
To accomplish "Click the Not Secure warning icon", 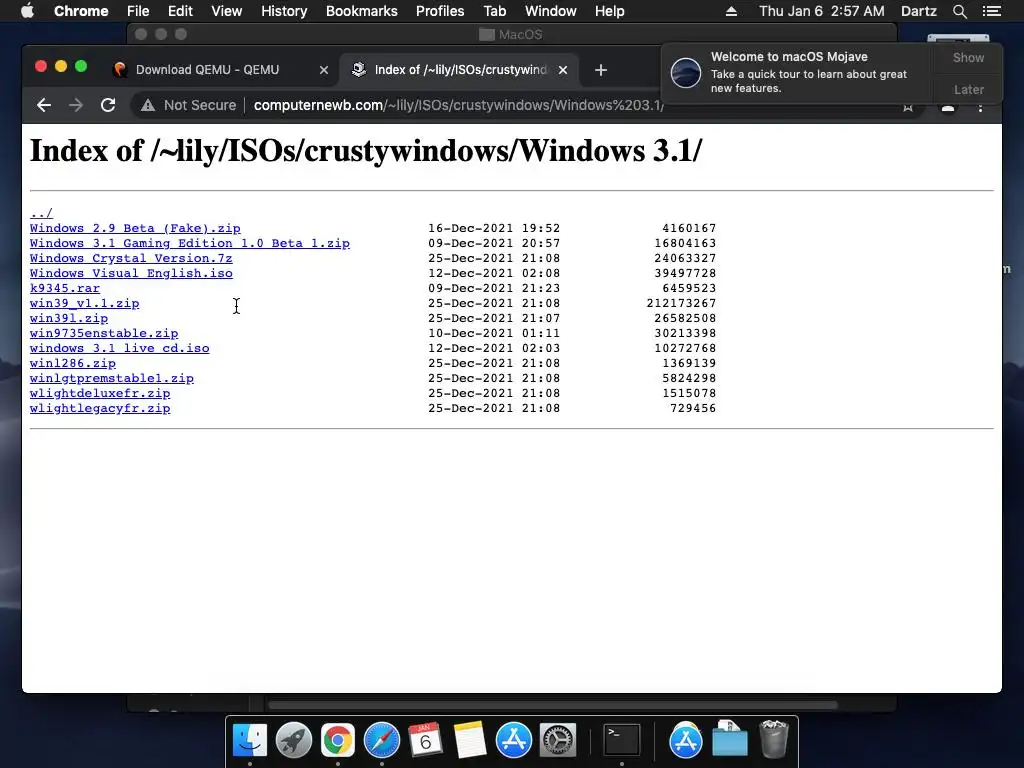I will coord(148,105).
